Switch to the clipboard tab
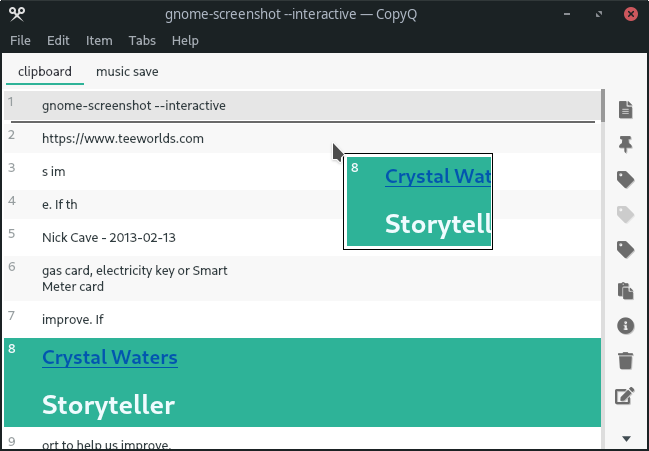 (45, 72)
